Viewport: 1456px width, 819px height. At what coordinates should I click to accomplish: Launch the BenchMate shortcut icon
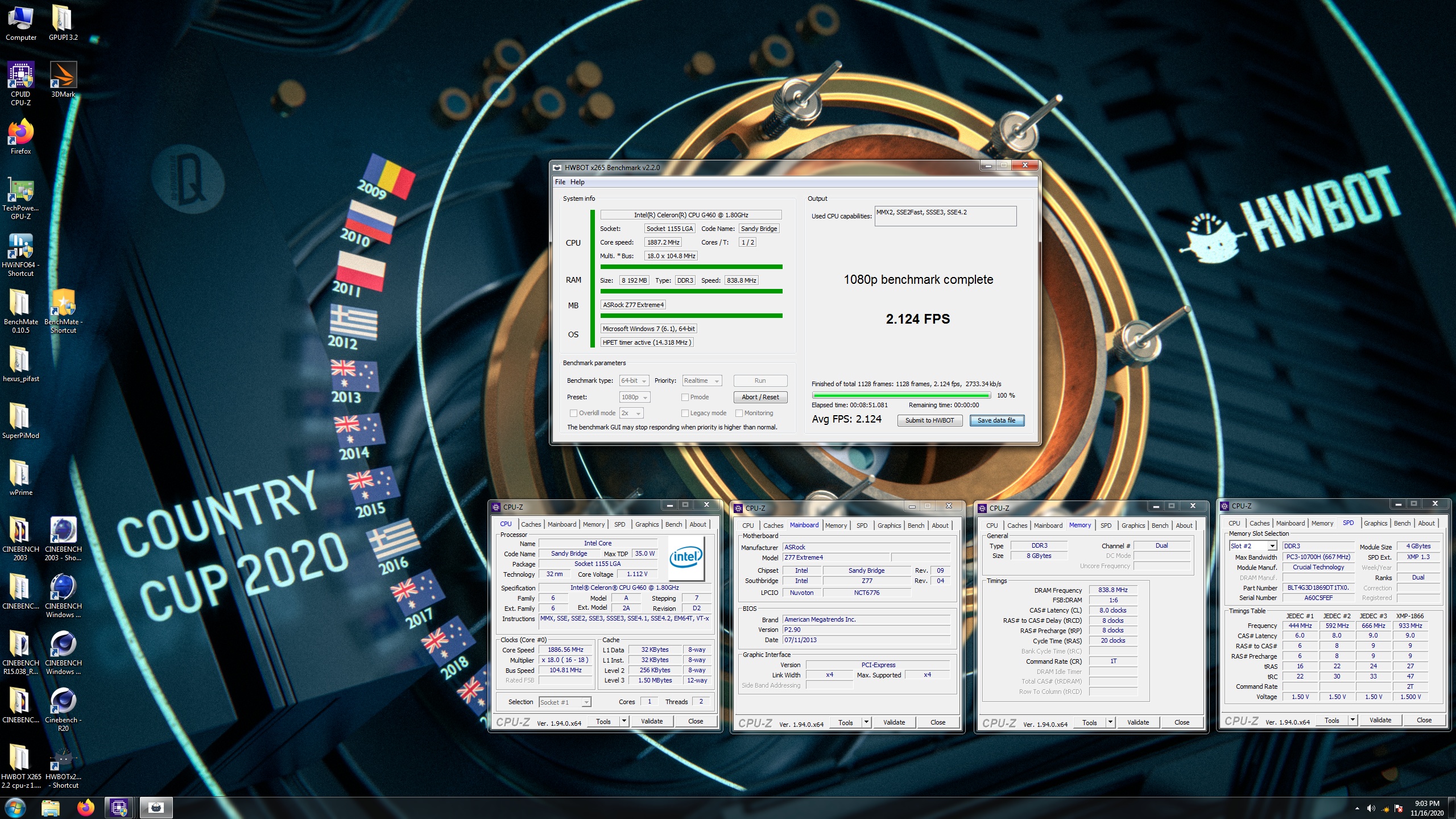[63, 311]
